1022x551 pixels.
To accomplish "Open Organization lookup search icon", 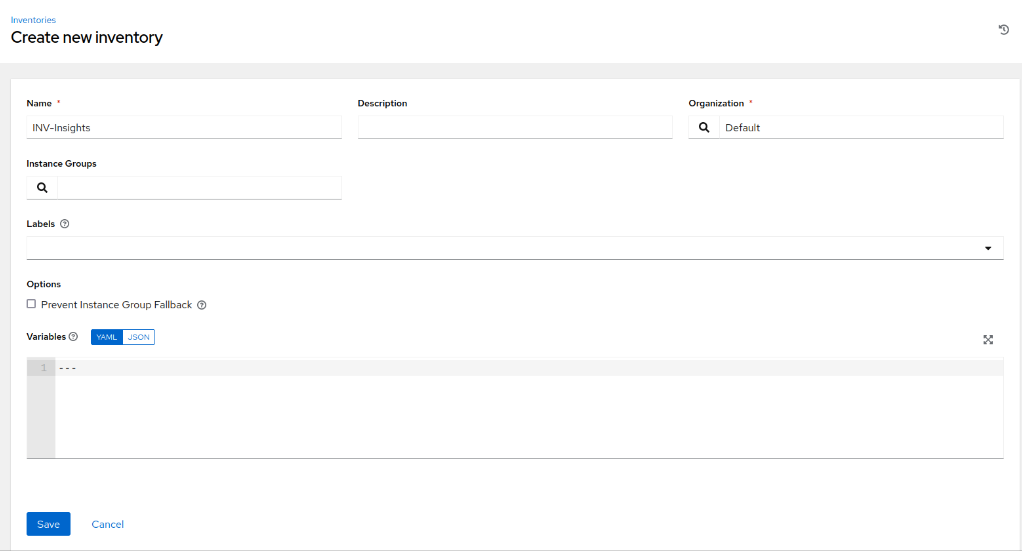I will pos(704,127).
